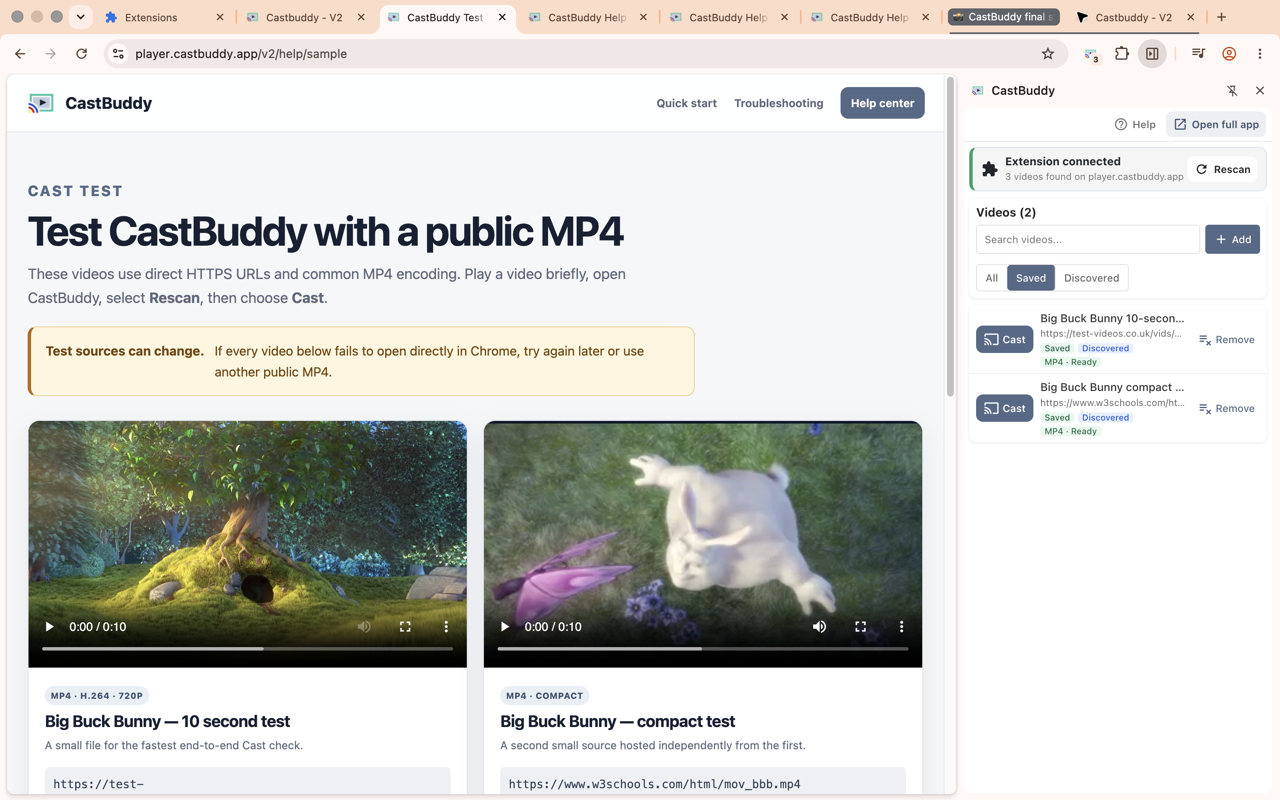This screenshot has height=800, width=1280.
Task: Focus the Search videos field
Action: 1088,240
